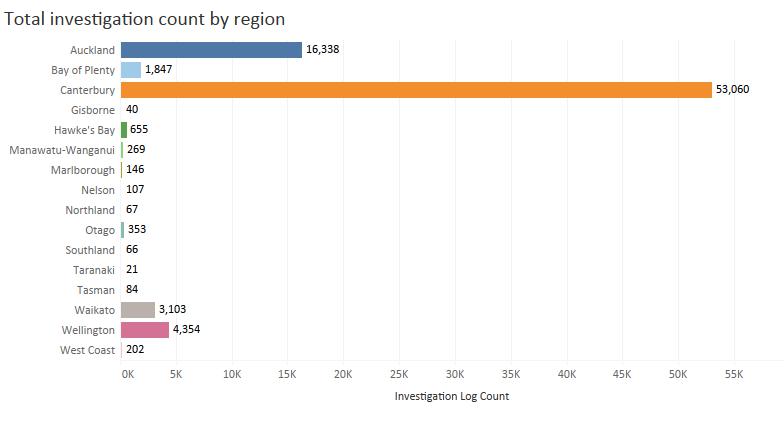Click the Marlborough region label

pyautogui.click(x=83, y=170)
